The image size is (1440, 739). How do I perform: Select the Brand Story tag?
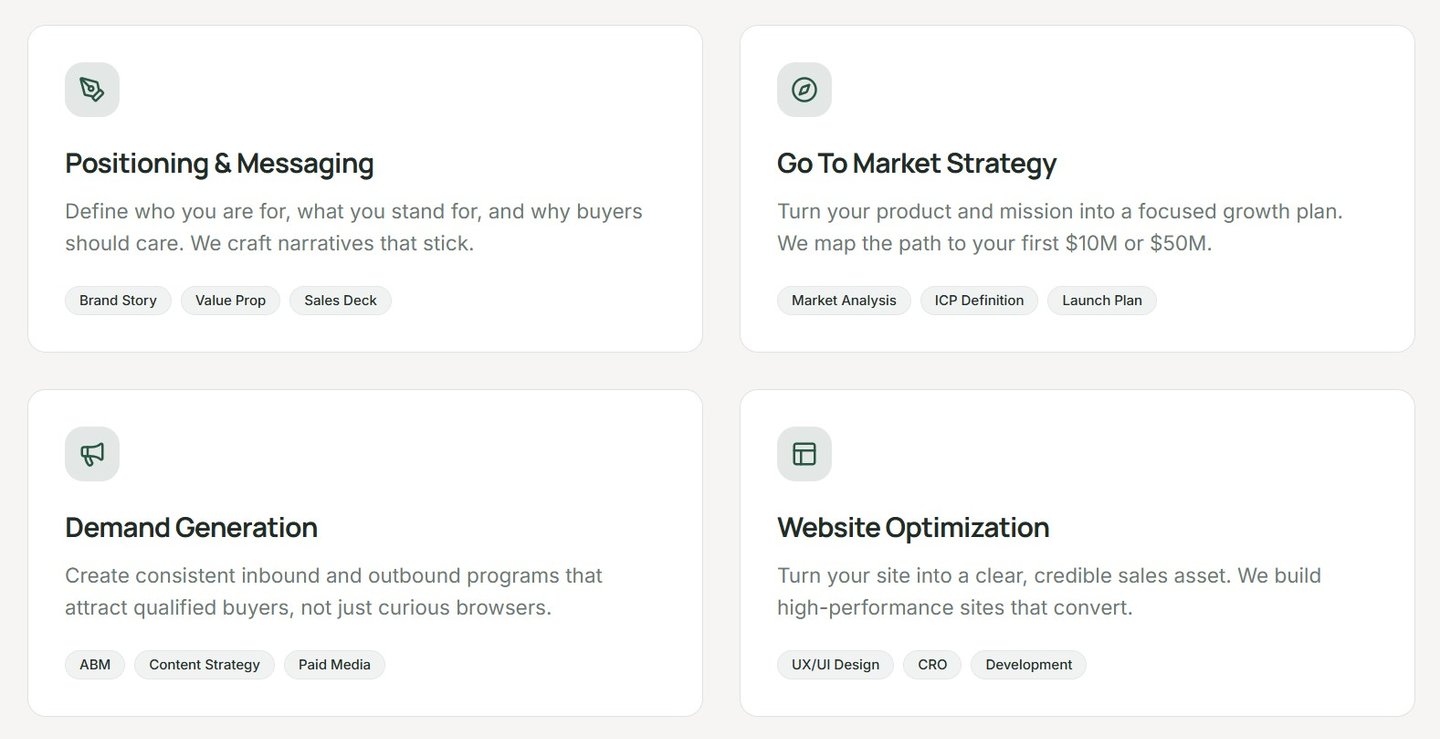[118, 301]
